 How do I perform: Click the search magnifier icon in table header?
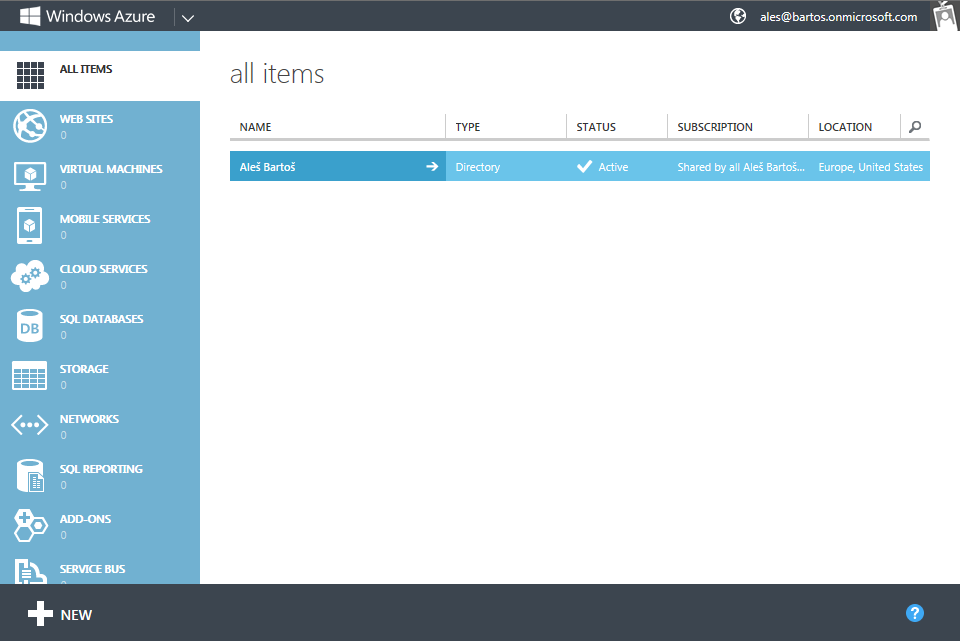coord(915,127)
